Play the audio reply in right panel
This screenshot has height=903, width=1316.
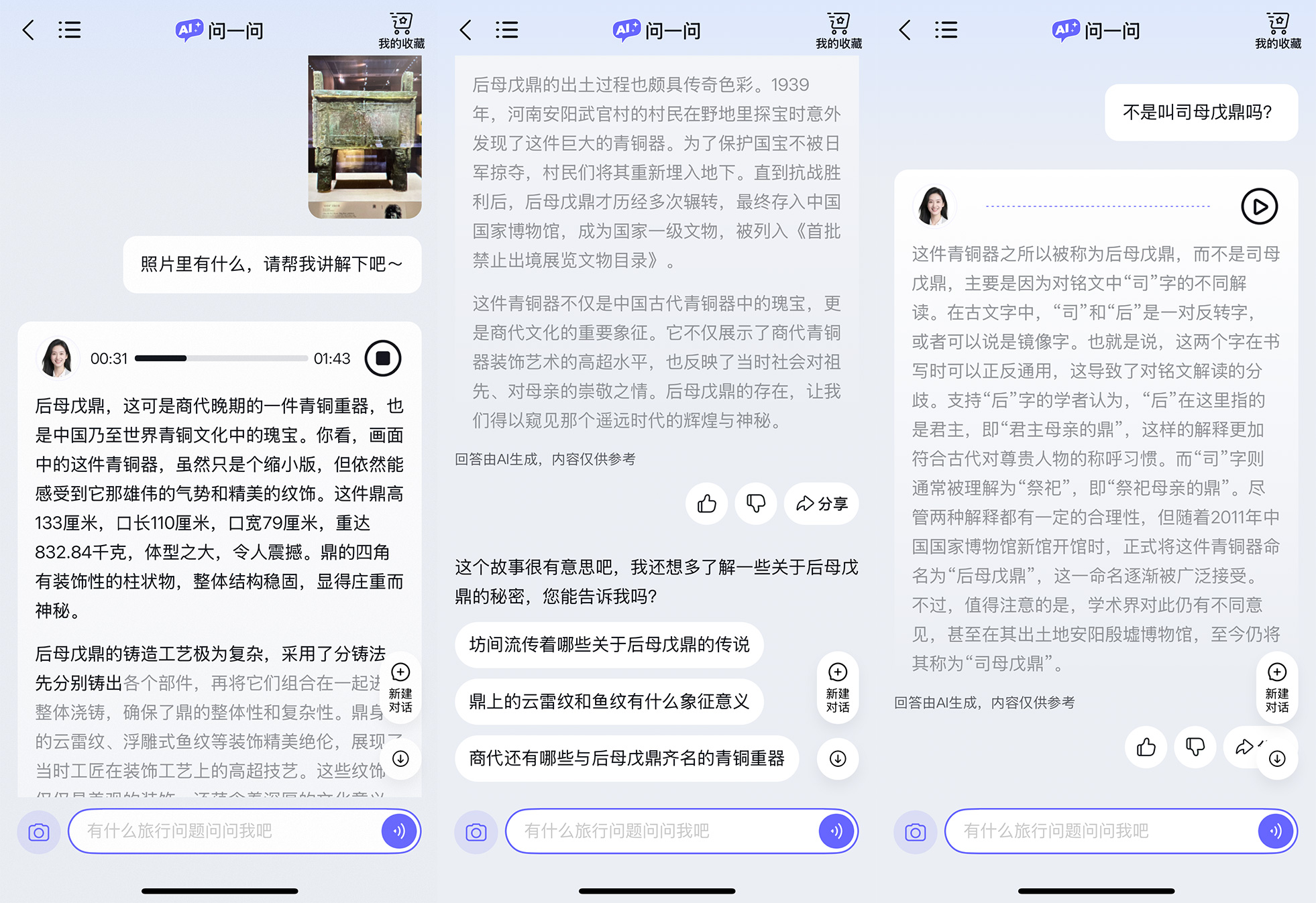1259,206
